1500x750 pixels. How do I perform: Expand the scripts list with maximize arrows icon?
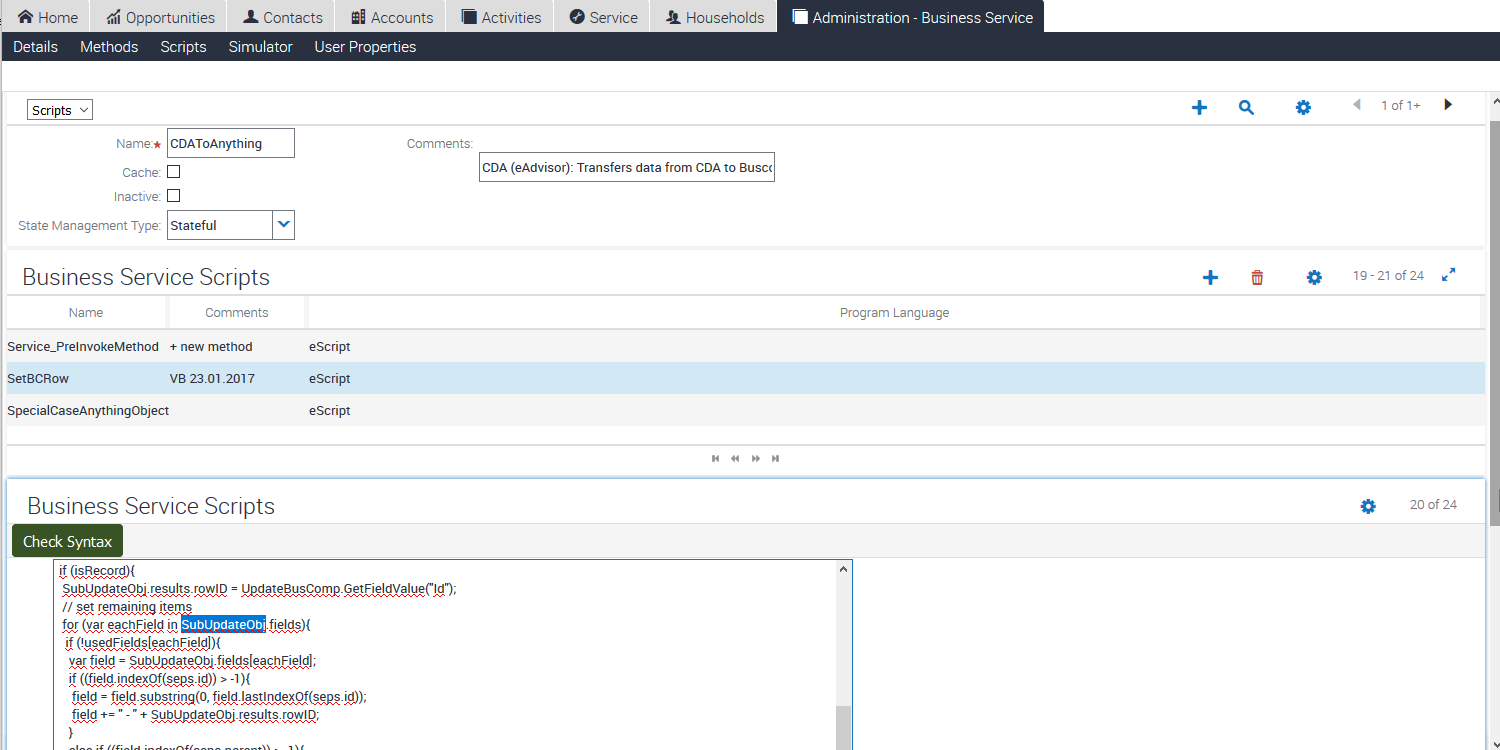(1448, 275)
